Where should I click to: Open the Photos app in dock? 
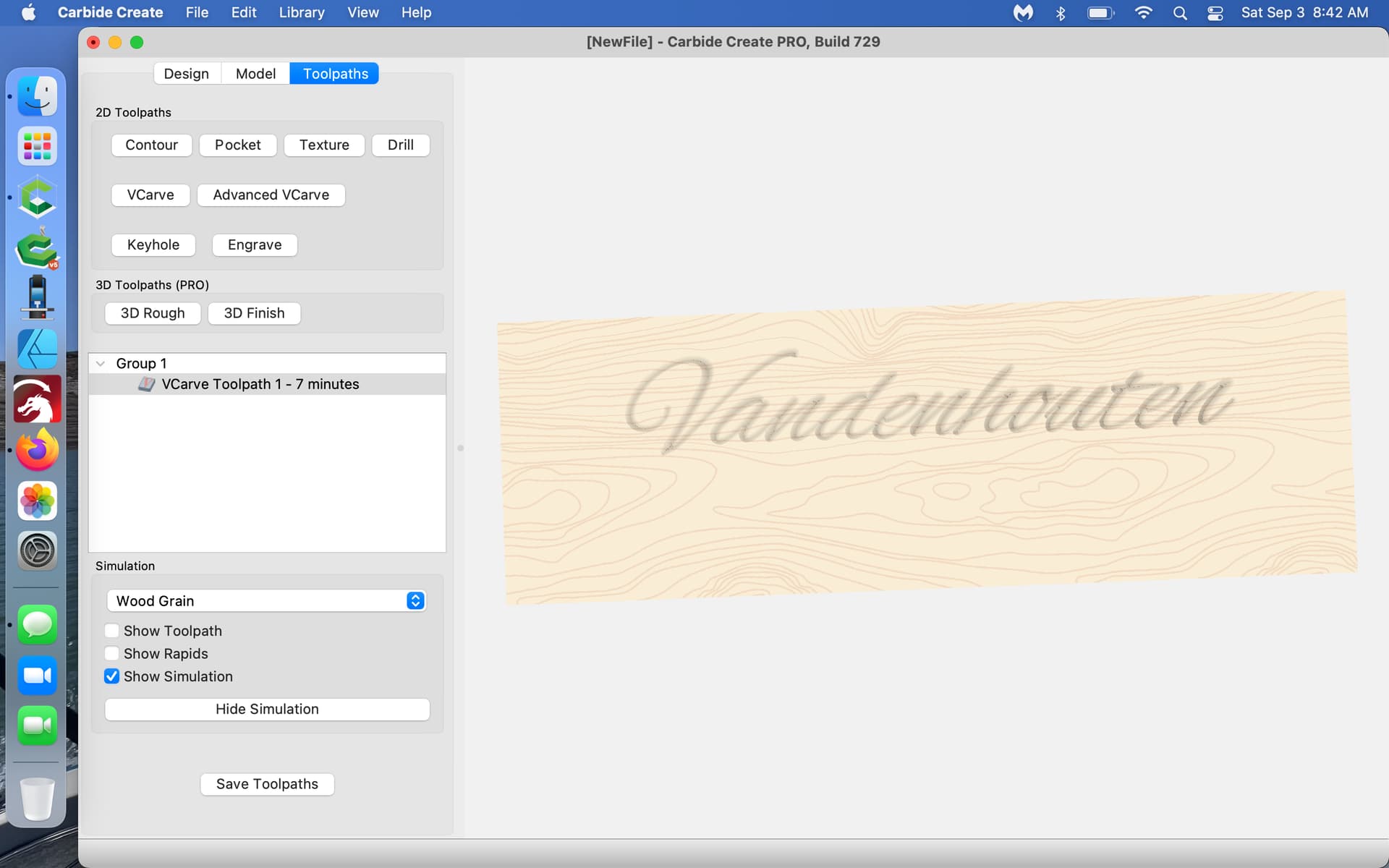[x=37, y=501]
